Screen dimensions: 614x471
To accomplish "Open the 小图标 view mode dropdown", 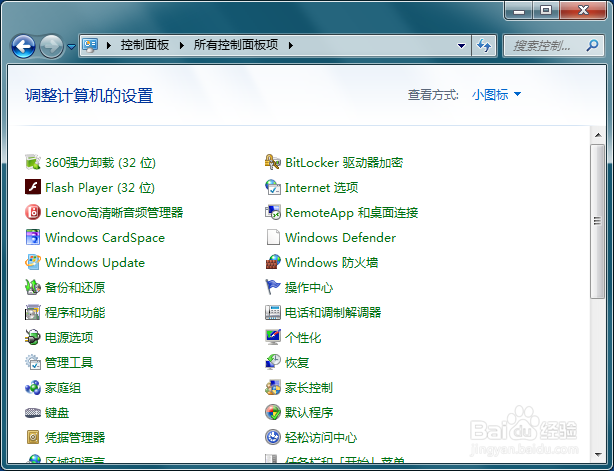I will click(497, 94).
